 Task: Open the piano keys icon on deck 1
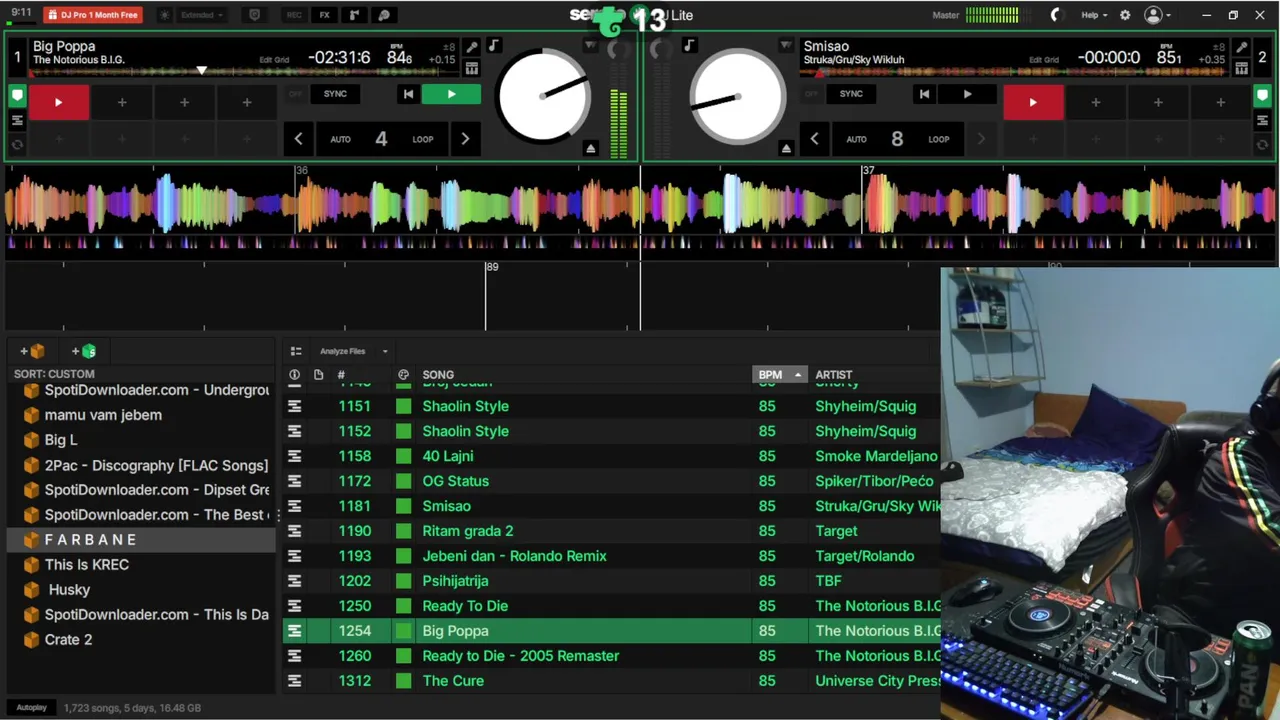[472, 68]
